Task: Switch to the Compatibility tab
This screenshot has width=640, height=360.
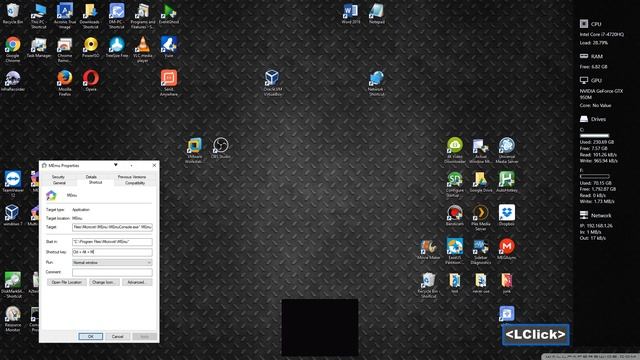Action: (135, 183)
